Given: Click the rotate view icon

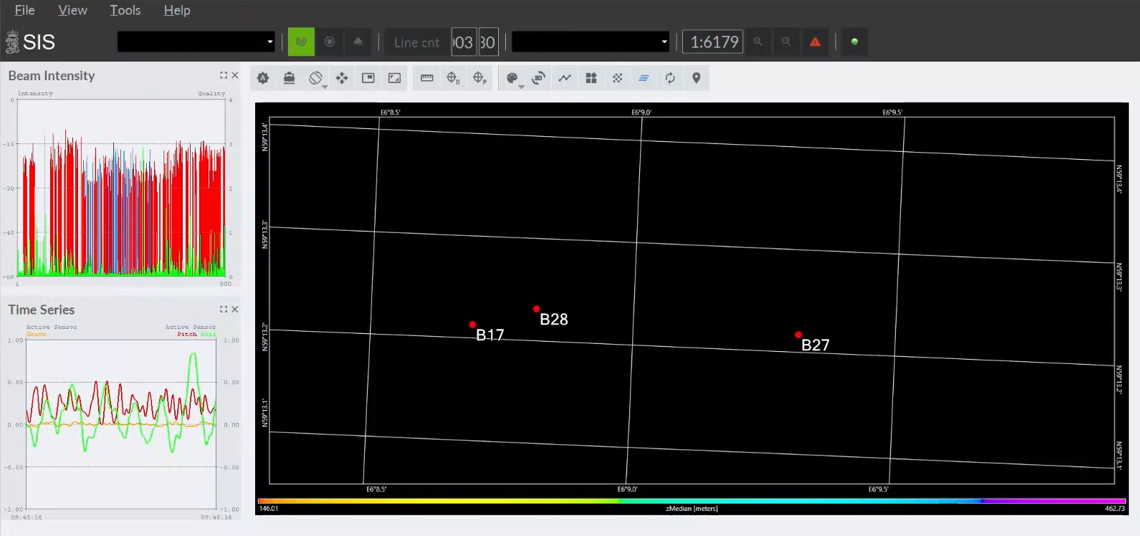Looking at the screenshot, I should point(315,78).
